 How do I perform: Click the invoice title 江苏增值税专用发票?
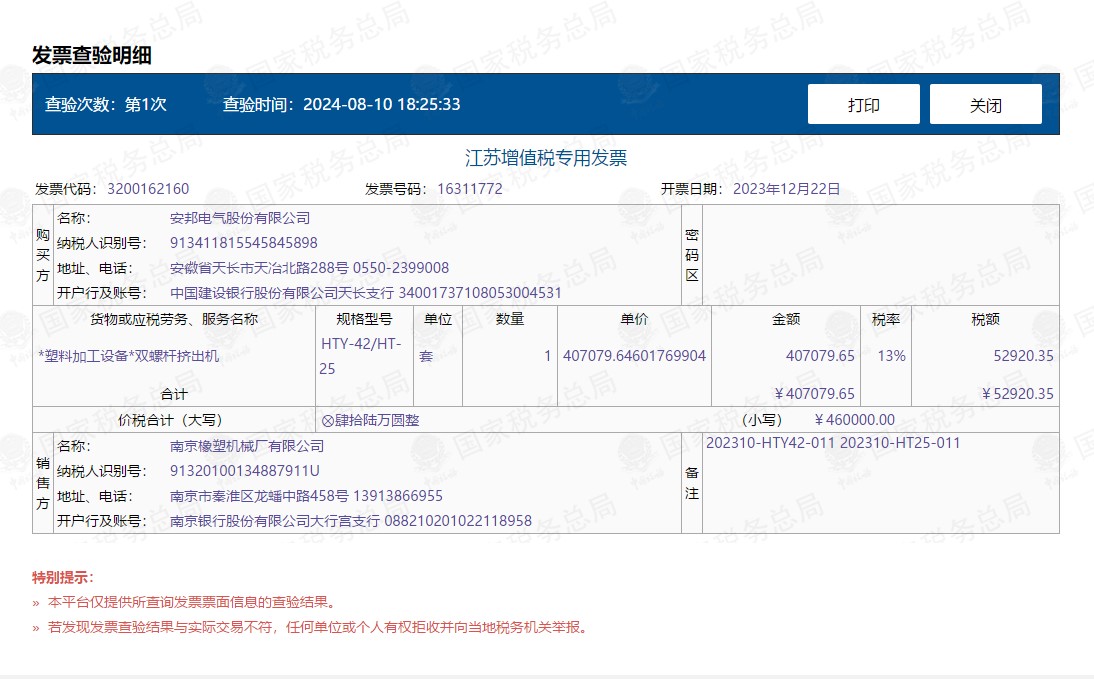click(546, 158)
